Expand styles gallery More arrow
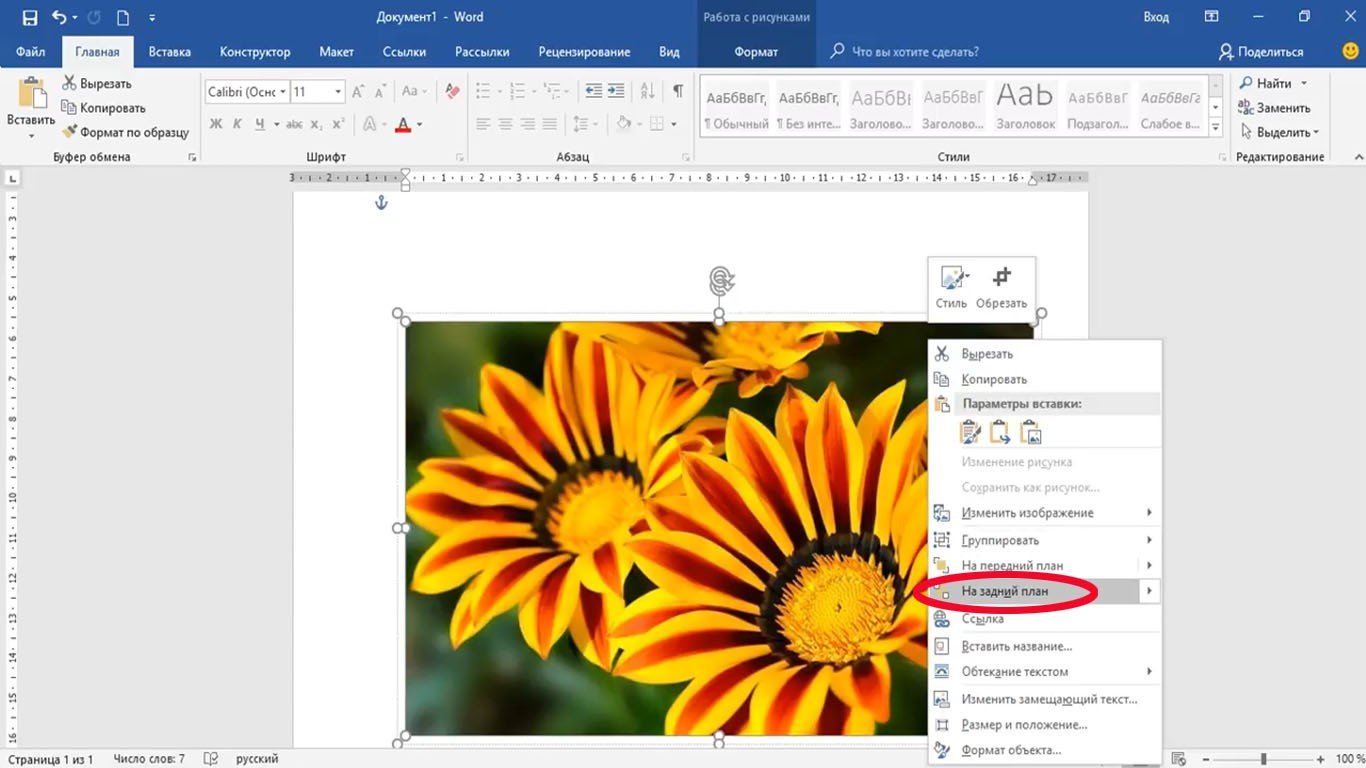Image resolution: width=1366 pixels, height=768 pixels. click(x=1216, y=128)
